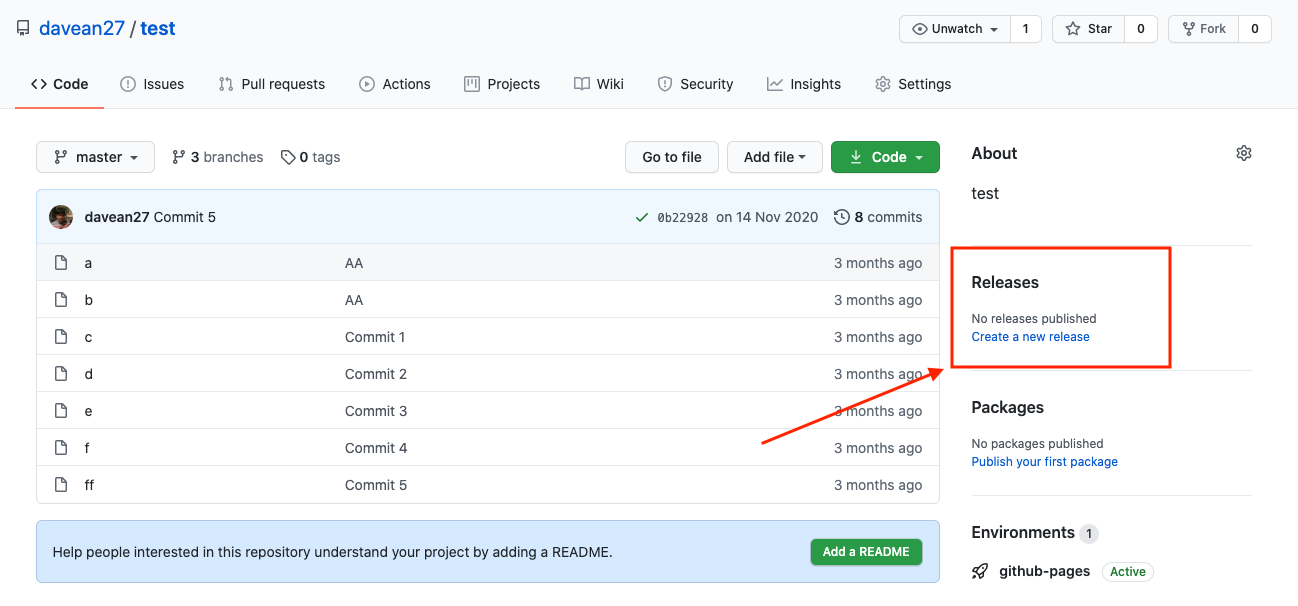Click the Add a README button
This screenshot has height=606, width=1298.
866,552
